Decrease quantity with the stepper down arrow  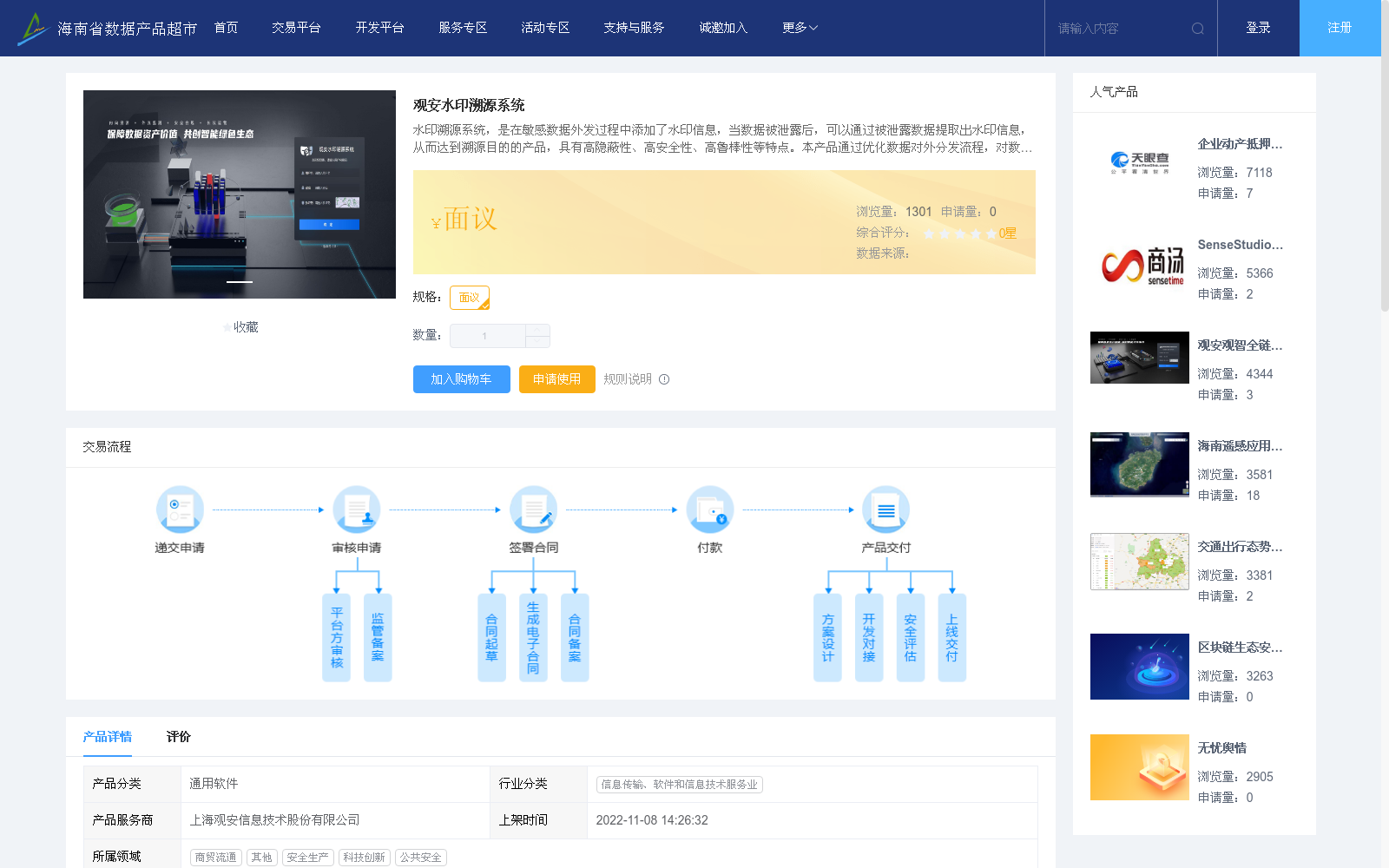tap(537, 342)
